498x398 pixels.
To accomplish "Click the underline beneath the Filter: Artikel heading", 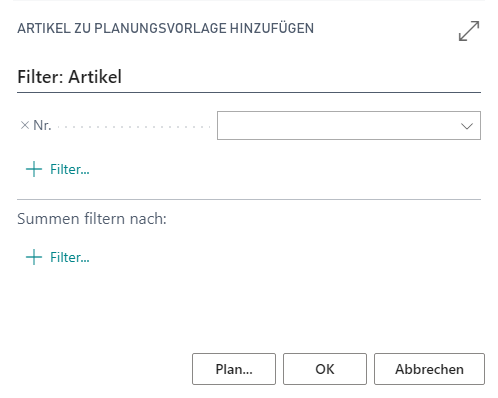I will pos(249,92).
